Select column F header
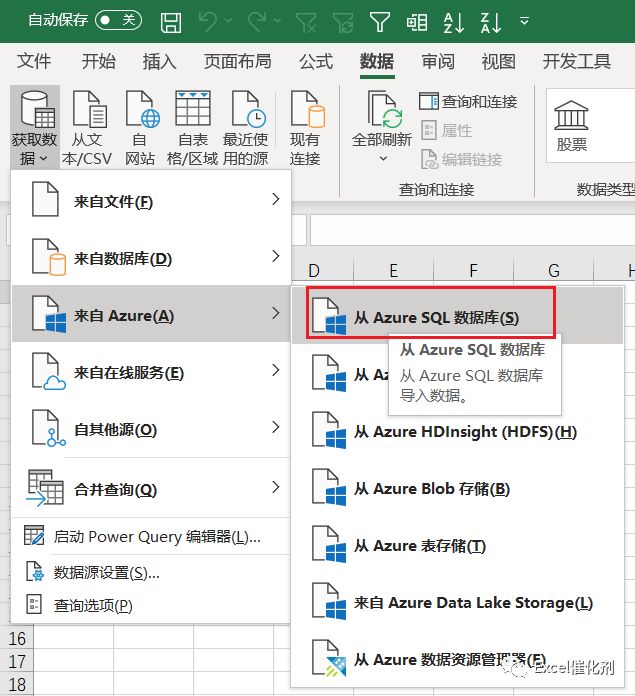635x696 pixels. (473, 270)
